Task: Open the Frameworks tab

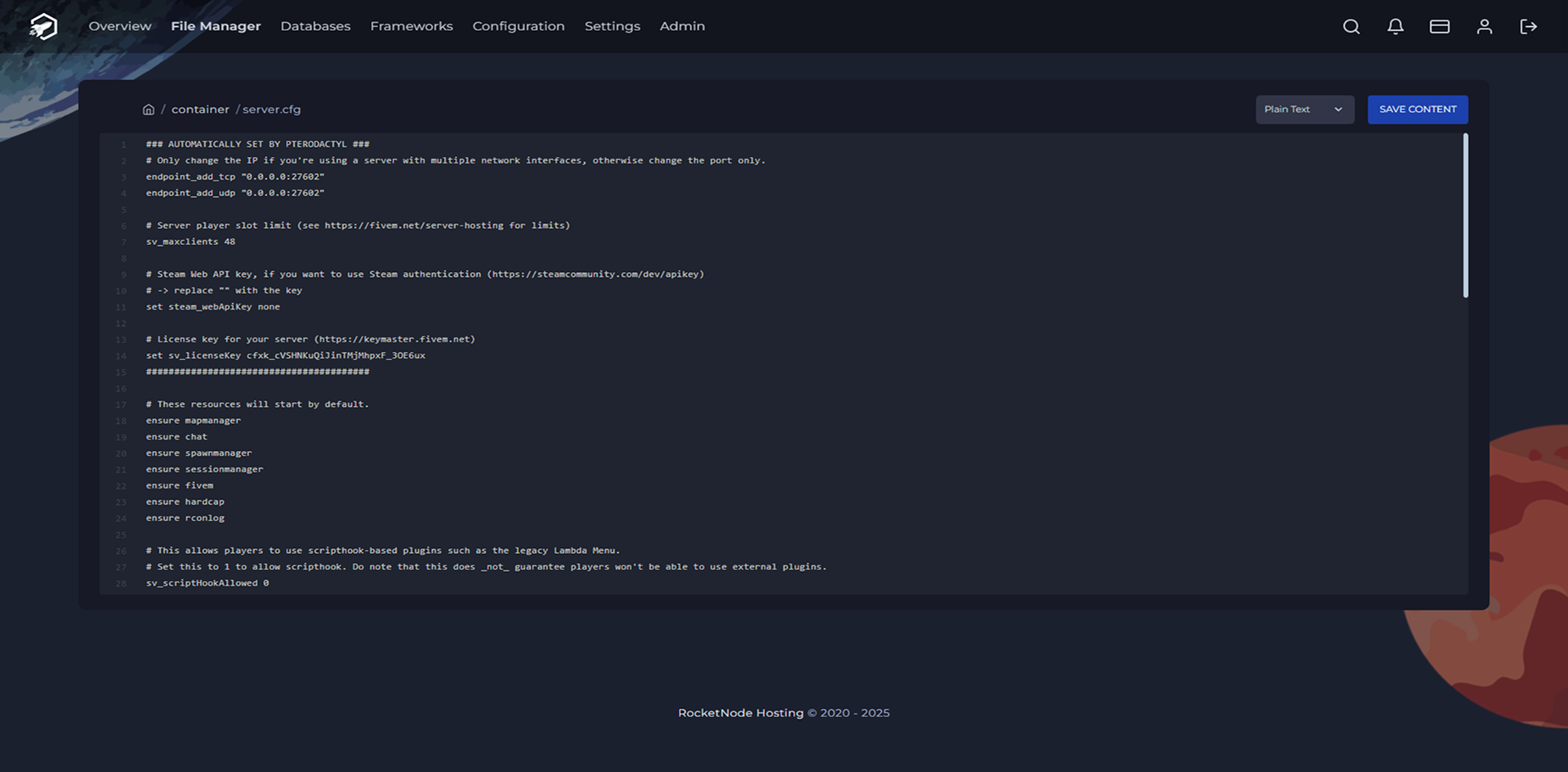Action: (411, 26)
